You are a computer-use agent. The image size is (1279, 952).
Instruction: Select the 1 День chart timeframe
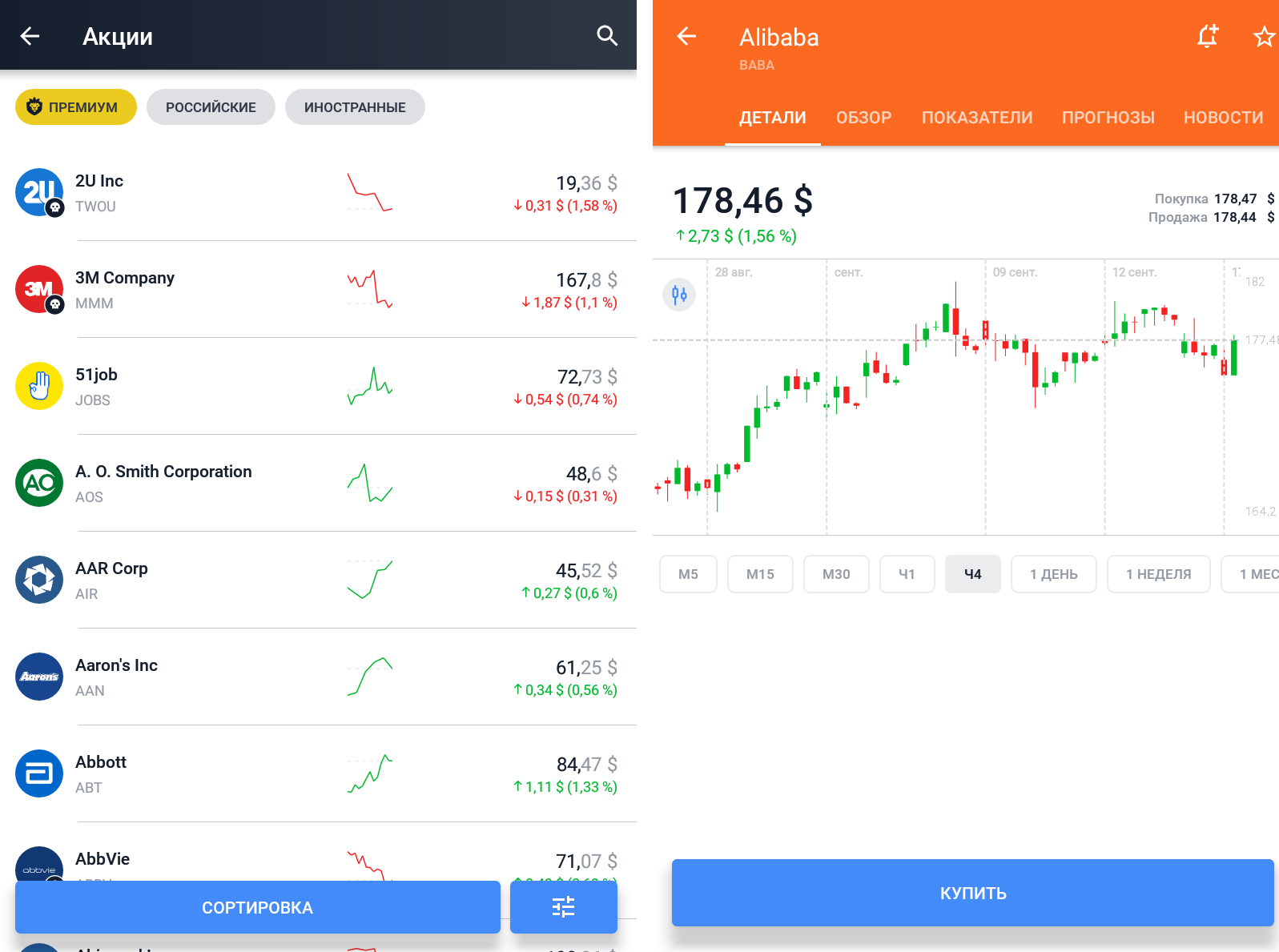(x=1053, y=574)
